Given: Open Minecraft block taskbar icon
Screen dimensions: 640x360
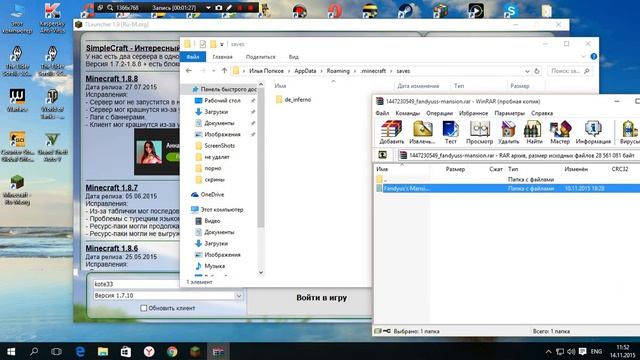Looking at the screenshot, I should [x=195, y=351].
